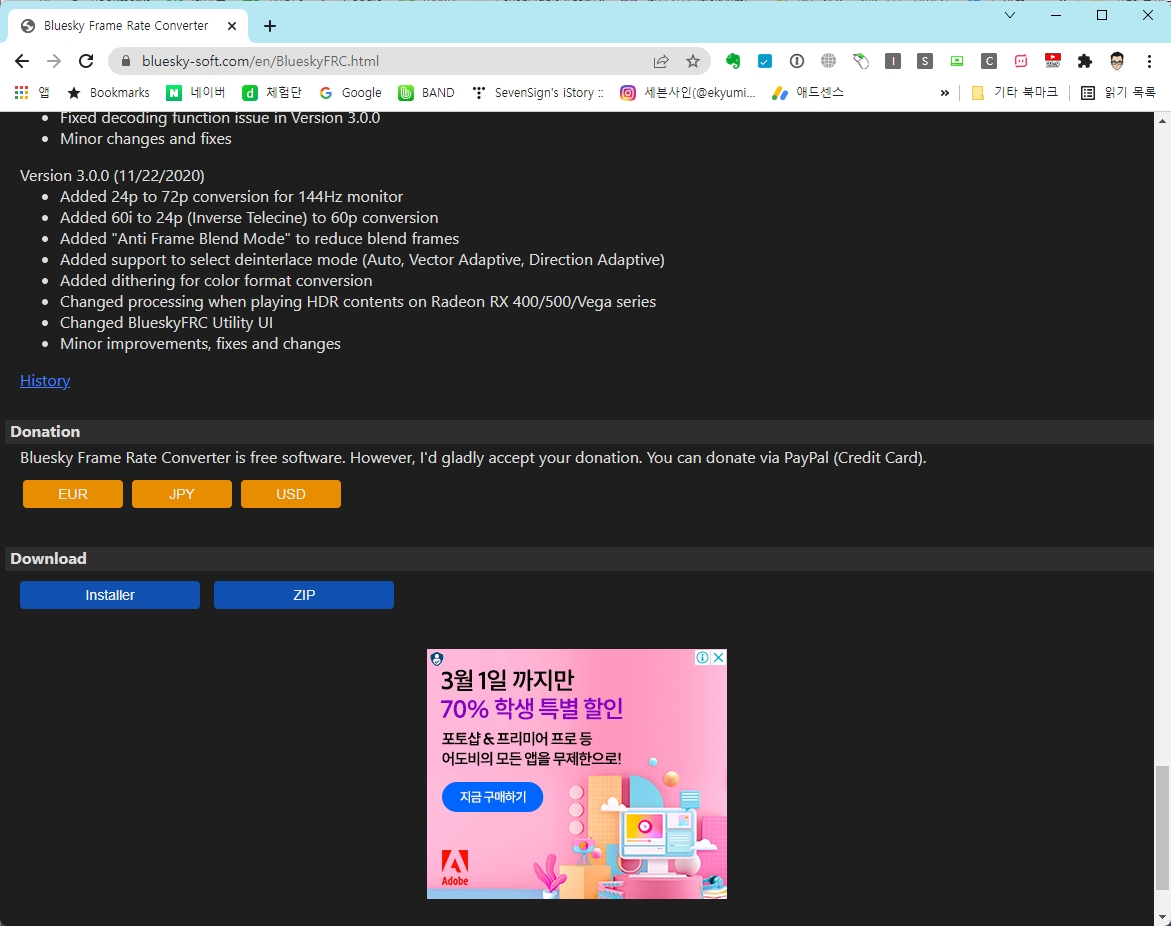Image resolution: width=1171 pixels, height=926 pixels.
Task: Click the 'Download' section heading
Action: click(49, 559)
